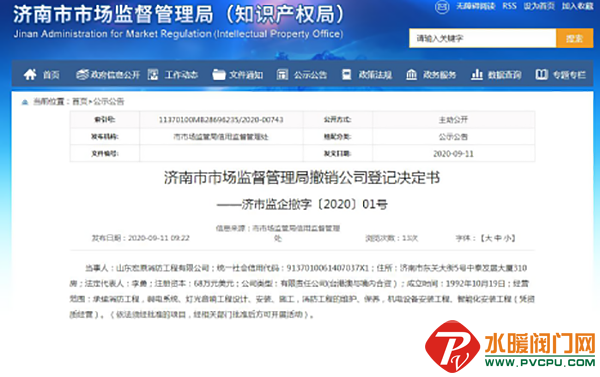Click 首页 in the breadcrumb

click(80, 101)
